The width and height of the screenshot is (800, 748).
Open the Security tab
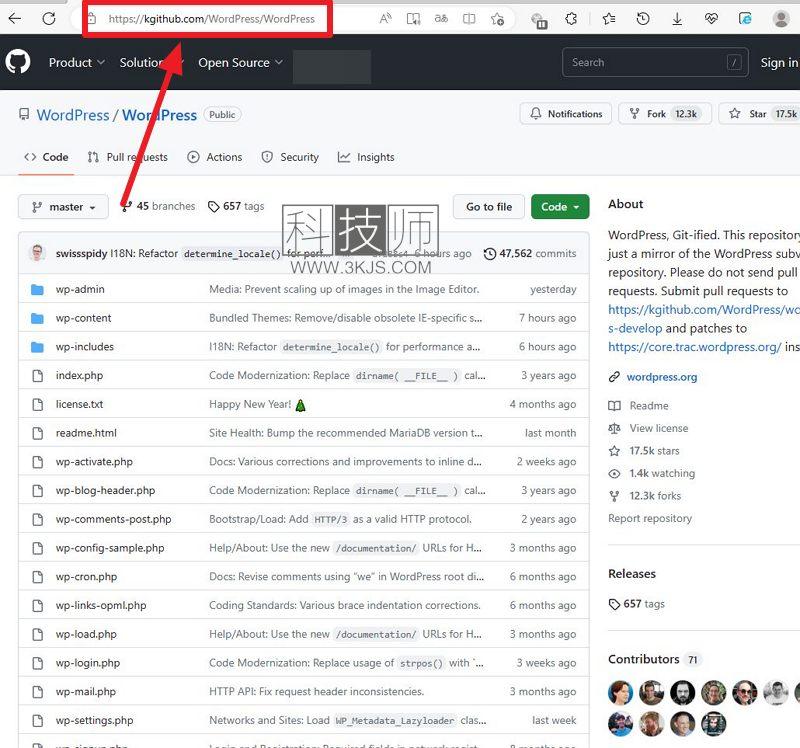[290, 157]
